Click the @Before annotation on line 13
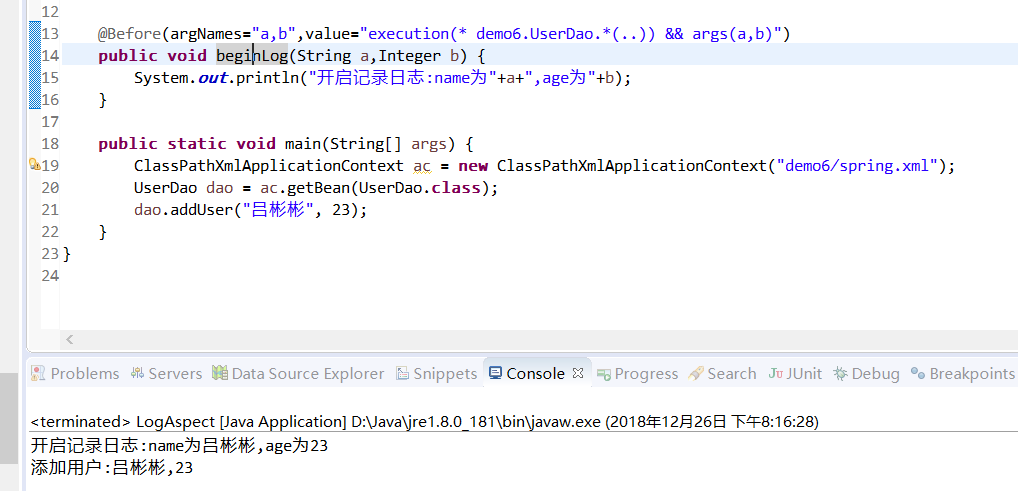Viewport: 1018px width, 491px height. 130,33
